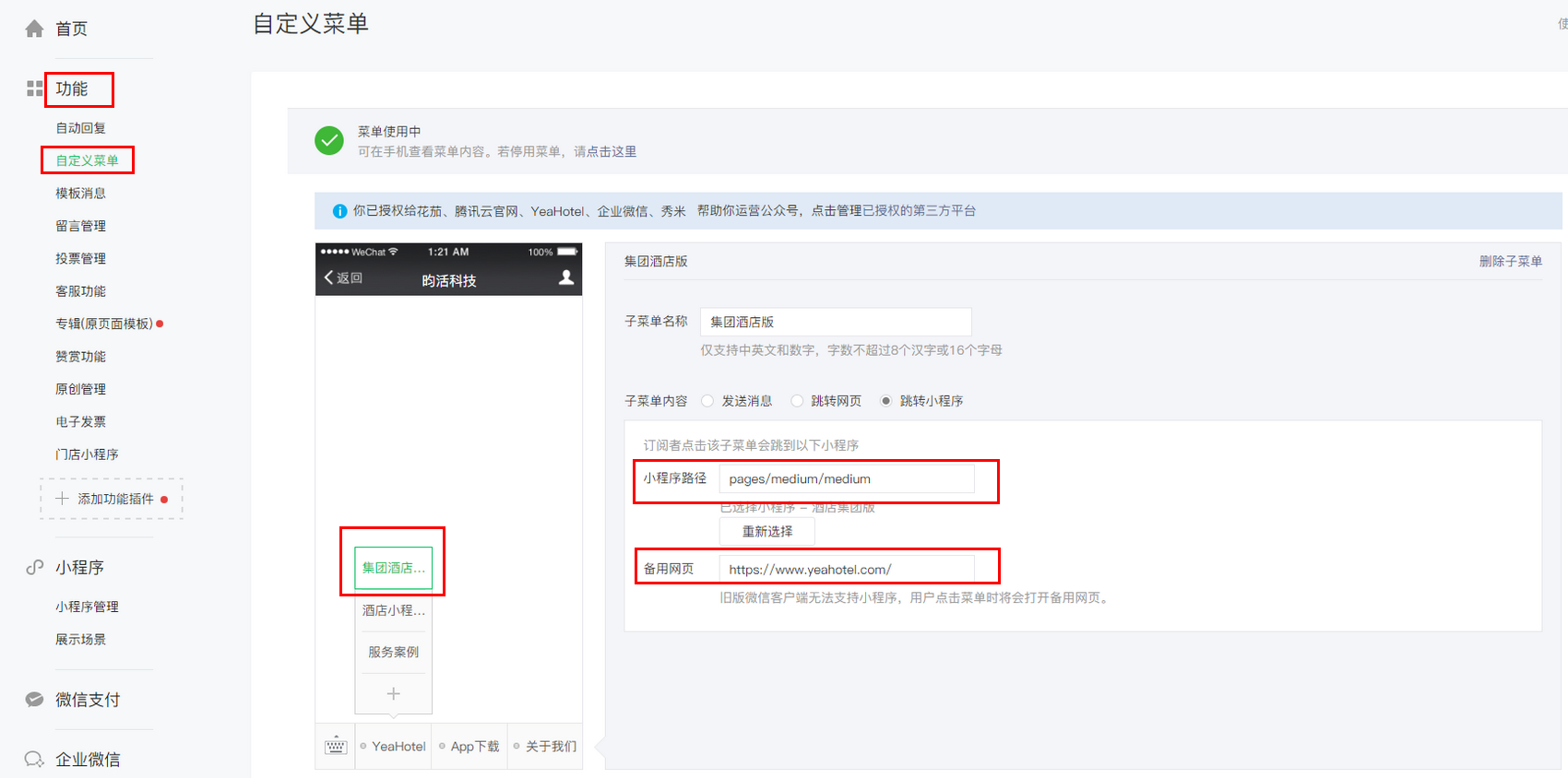Select the App下载 bottom menu in the phone preview
The width and height of the screenshot is (1568, 778).
[469, 746]
